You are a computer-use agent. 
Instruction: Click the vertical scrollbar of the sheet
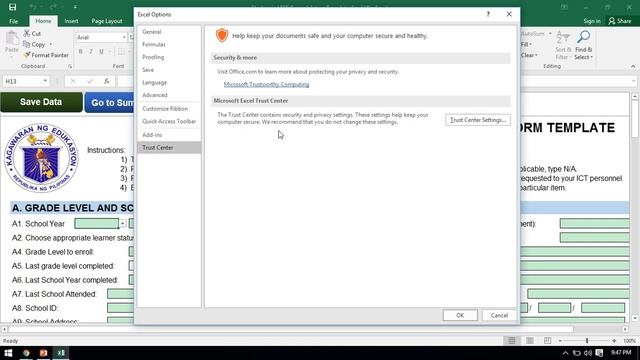click(x=635, y=118)
